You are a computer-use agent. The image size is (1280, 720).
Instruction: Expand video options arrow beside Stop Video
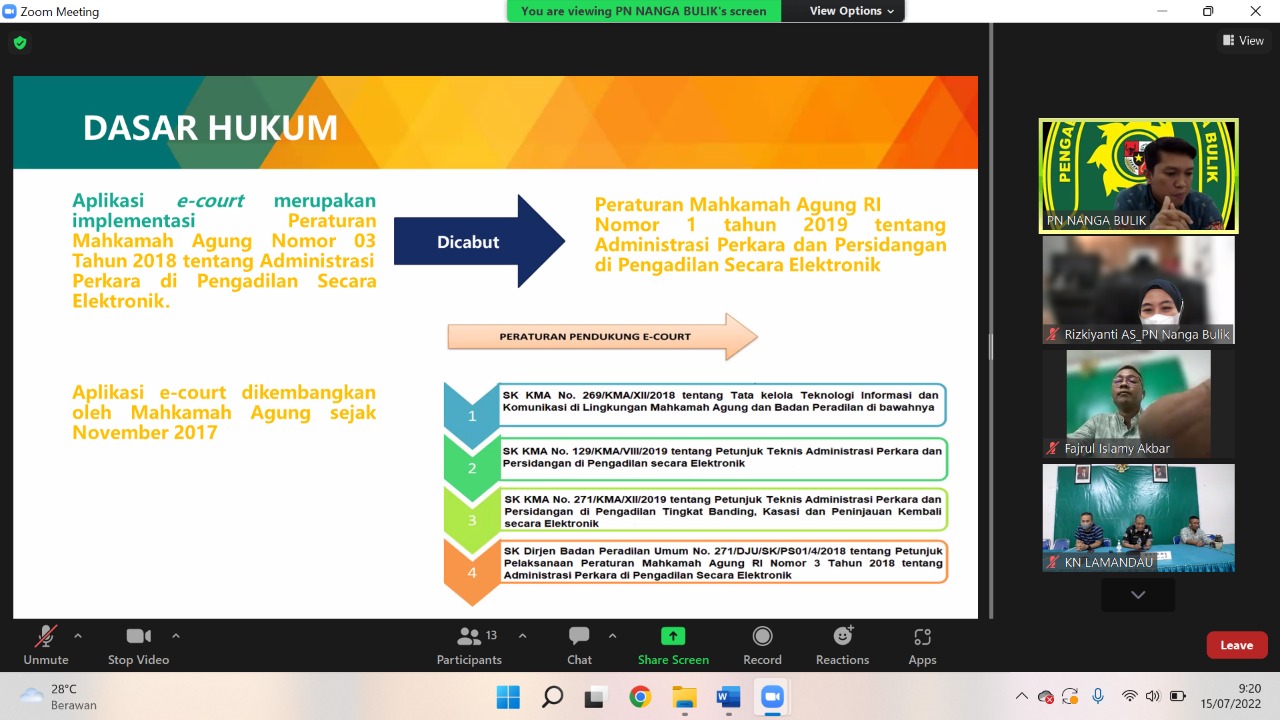click(176, 635)
